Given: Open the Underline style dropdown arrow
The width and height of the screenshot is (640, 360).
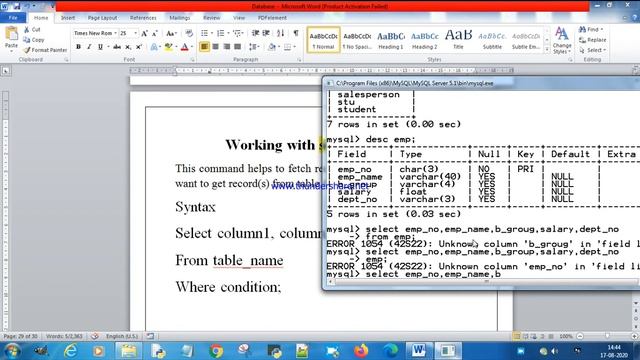Looking at the screenshot, I should (108, 47).
